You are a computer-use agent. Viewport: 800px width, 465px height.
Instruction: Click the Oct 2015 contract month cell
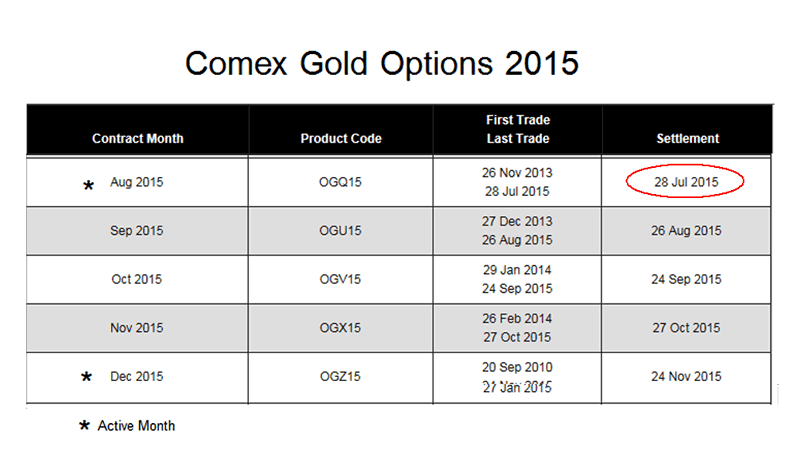click(x=138, y=279)
